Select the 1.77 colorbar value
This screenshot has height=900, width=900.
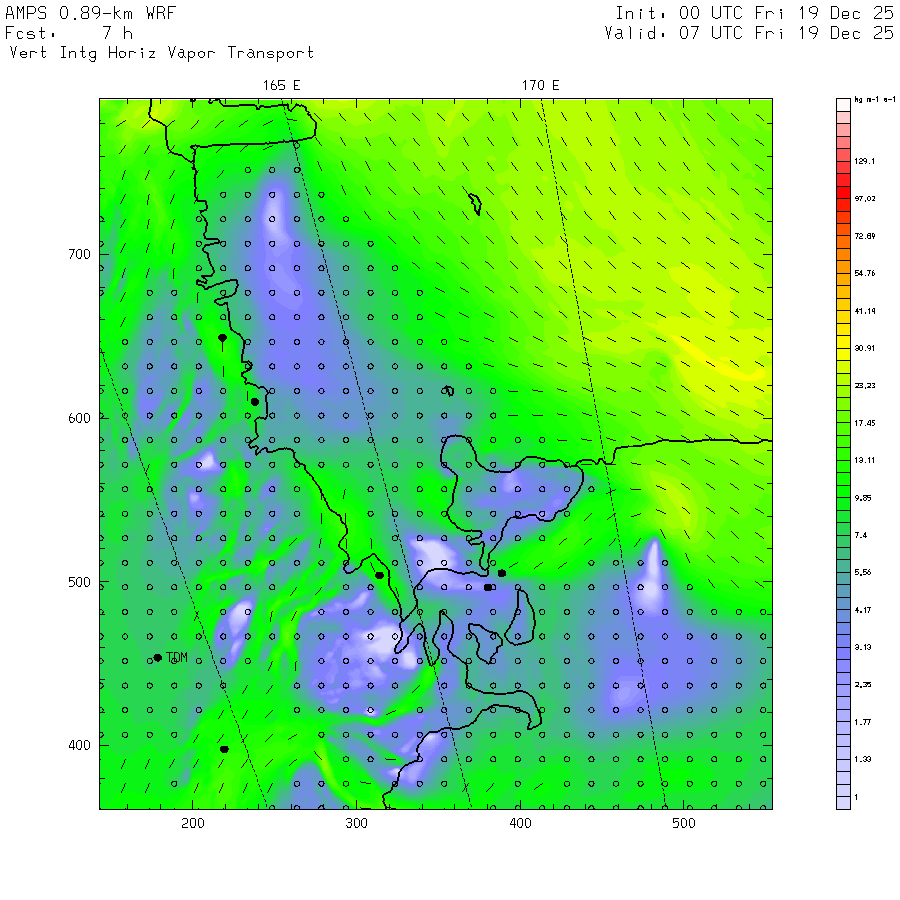coord(863,722)
